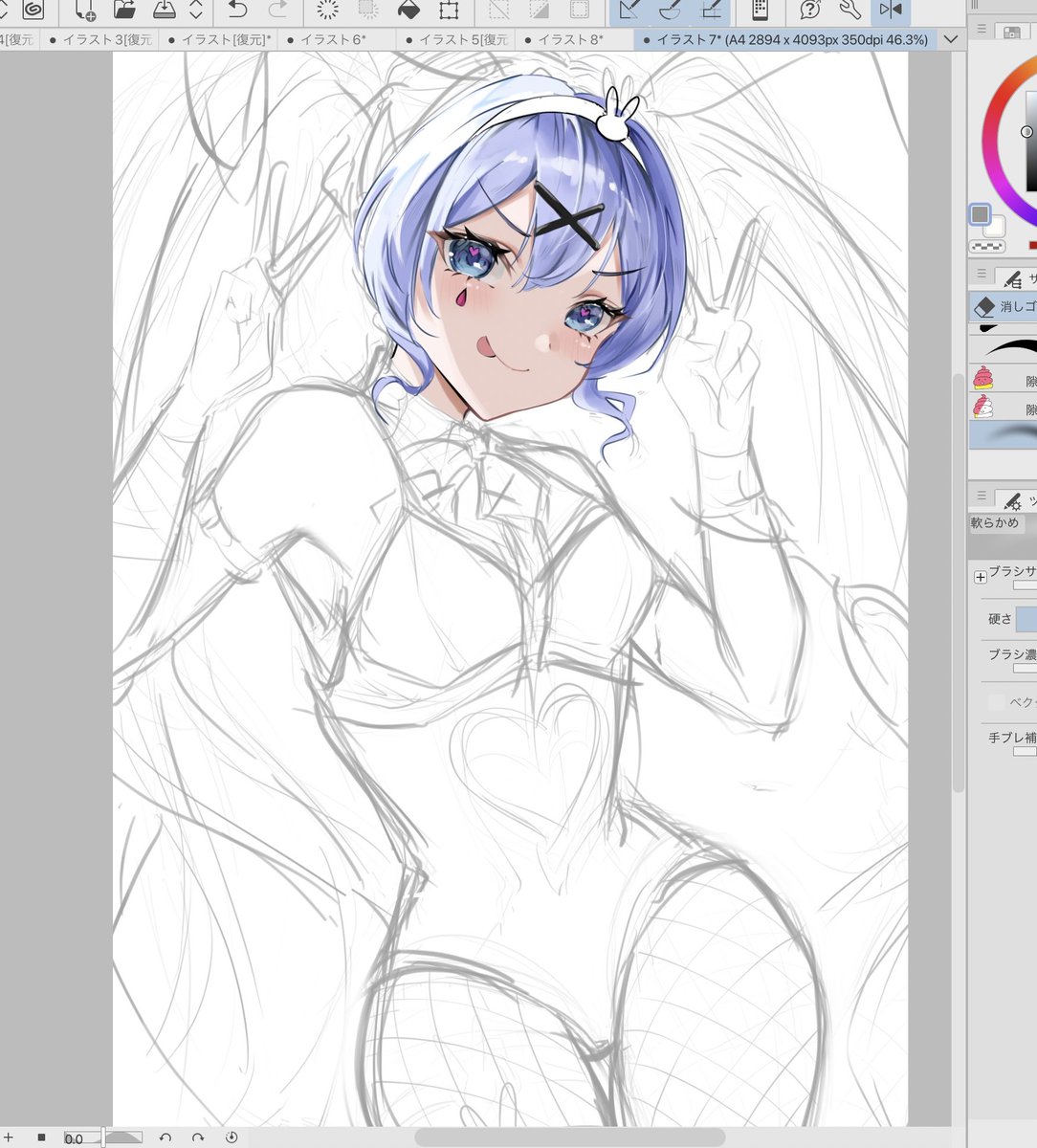Click the Show Selection Border icon
This screenshot has height=1148, width=1037.
point(579,11)
